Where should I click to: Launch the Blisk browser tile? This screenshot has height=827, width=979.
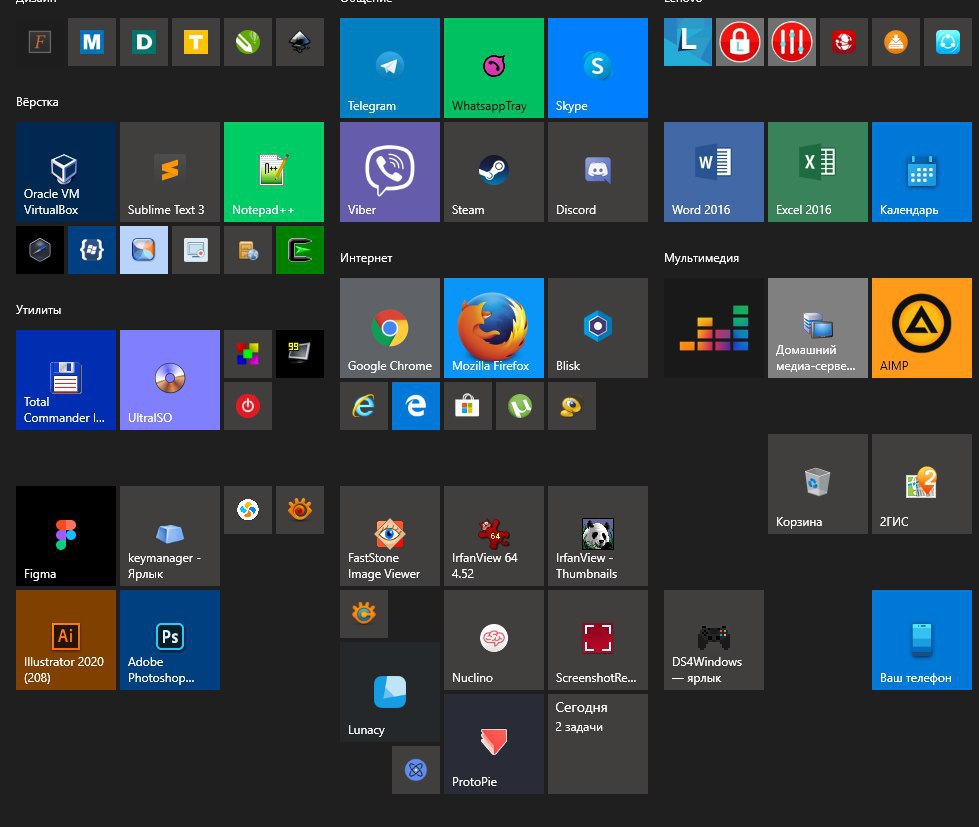(598, 328)
